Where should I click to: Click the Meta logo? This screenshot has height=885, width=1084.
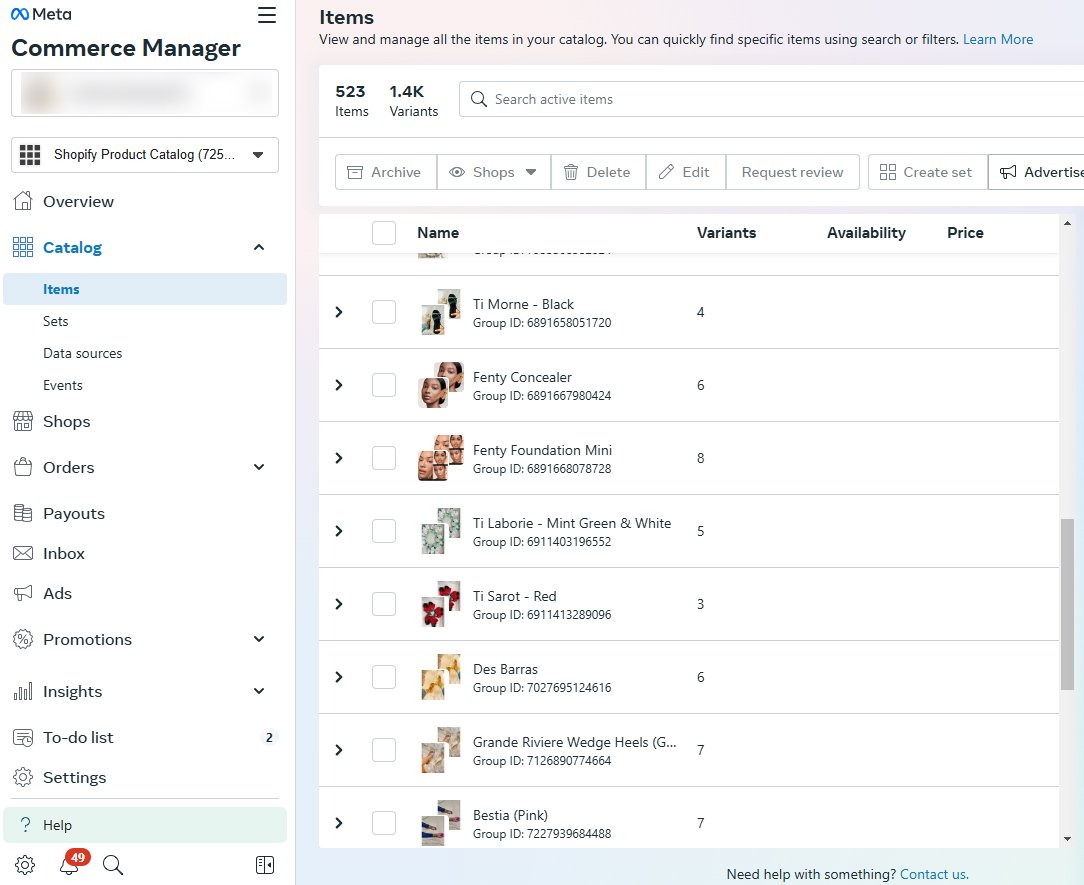pos(41,14)
